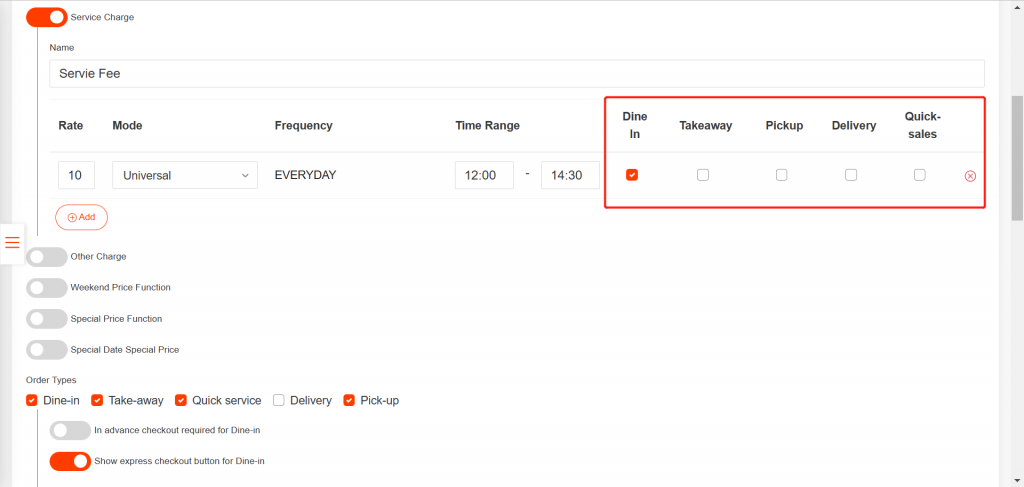This screenshot has width=1024, height=487.
Task: Check the Takeaway service charge checkbox
Action: tap(703, 175)
